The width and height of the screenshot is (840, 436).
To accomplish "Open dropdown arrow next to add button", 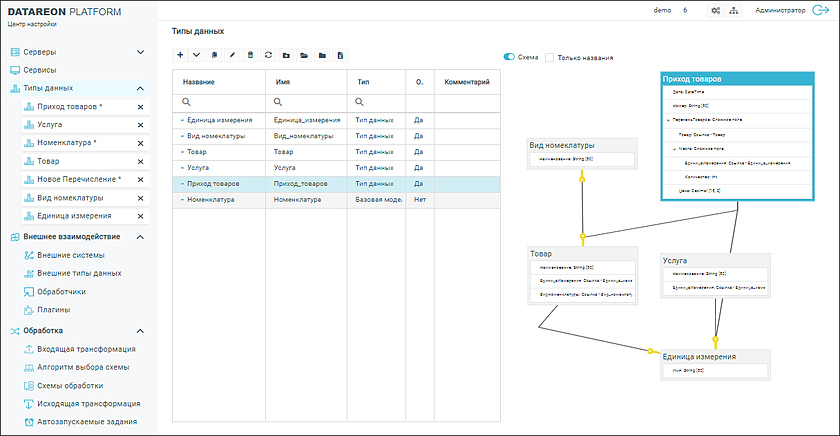I will point(196,55).
